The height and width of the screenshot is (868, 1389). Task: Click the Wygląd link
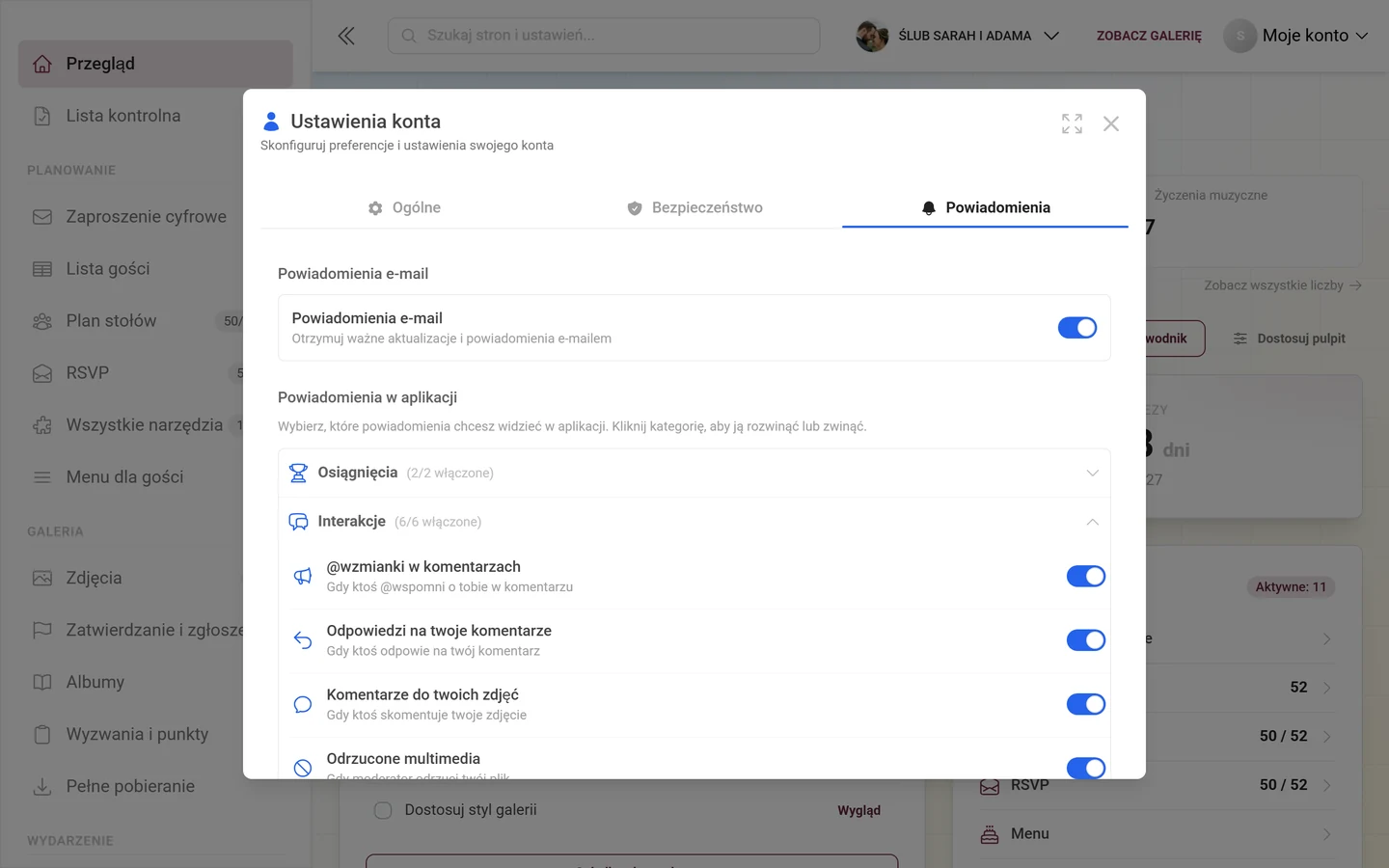point(858,810)
